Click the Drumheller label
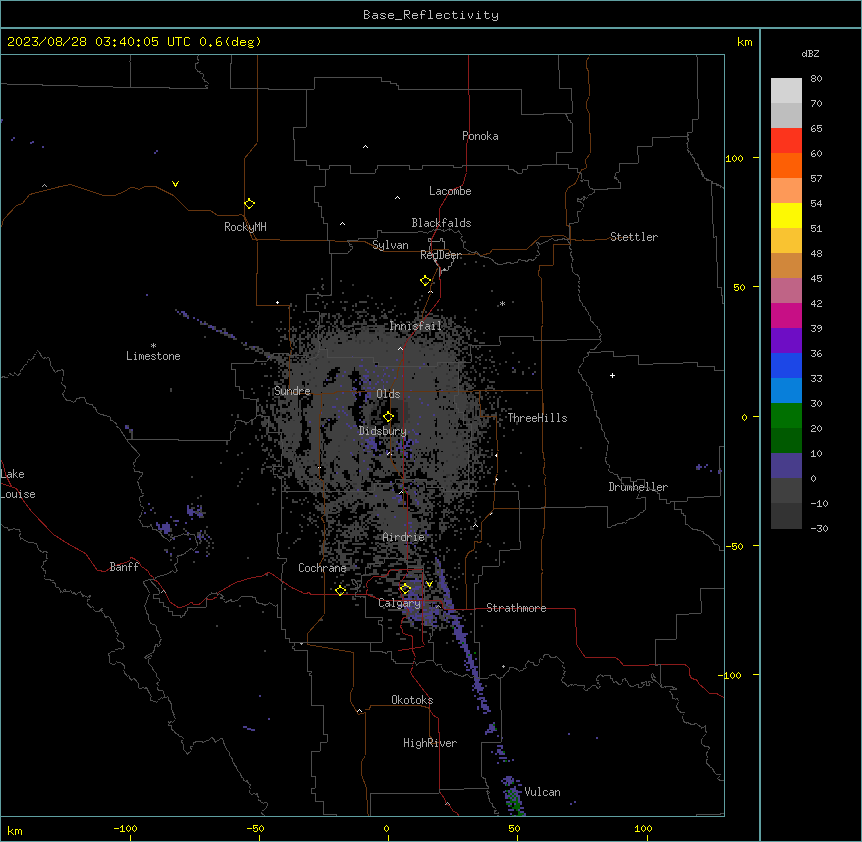Viewport: 862px width, 842px height. point(638,487)
